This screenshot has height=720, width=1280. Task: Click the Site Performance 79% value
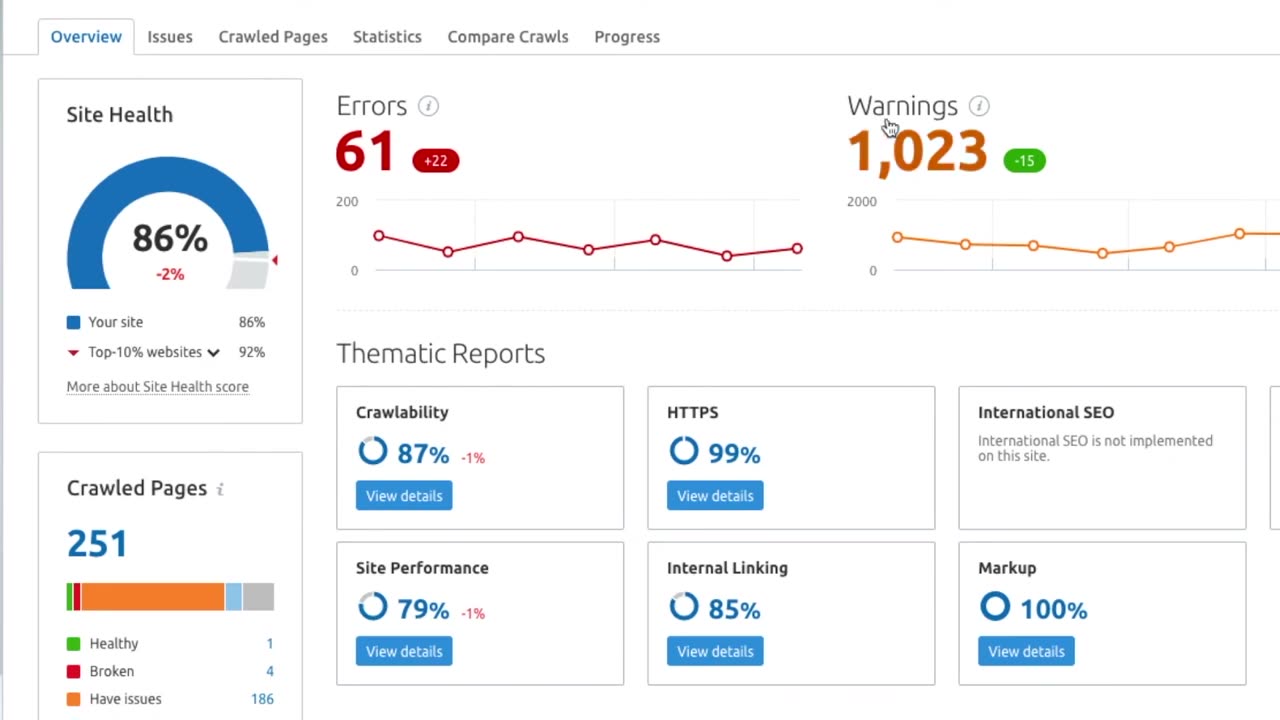(x=423, y=609)
